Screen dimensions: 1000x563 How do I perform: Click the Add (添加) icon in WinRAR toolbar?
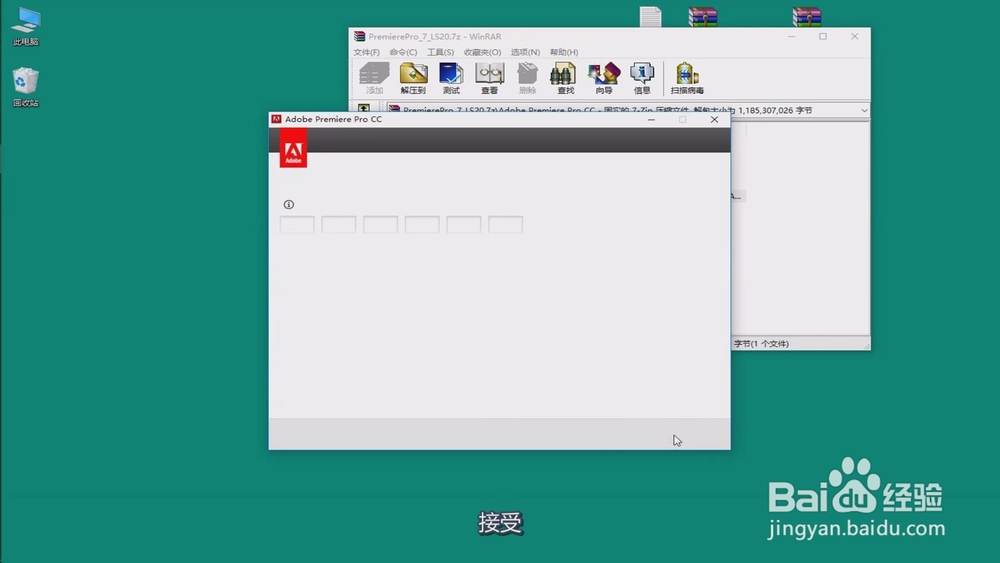[x=374, y=78]
